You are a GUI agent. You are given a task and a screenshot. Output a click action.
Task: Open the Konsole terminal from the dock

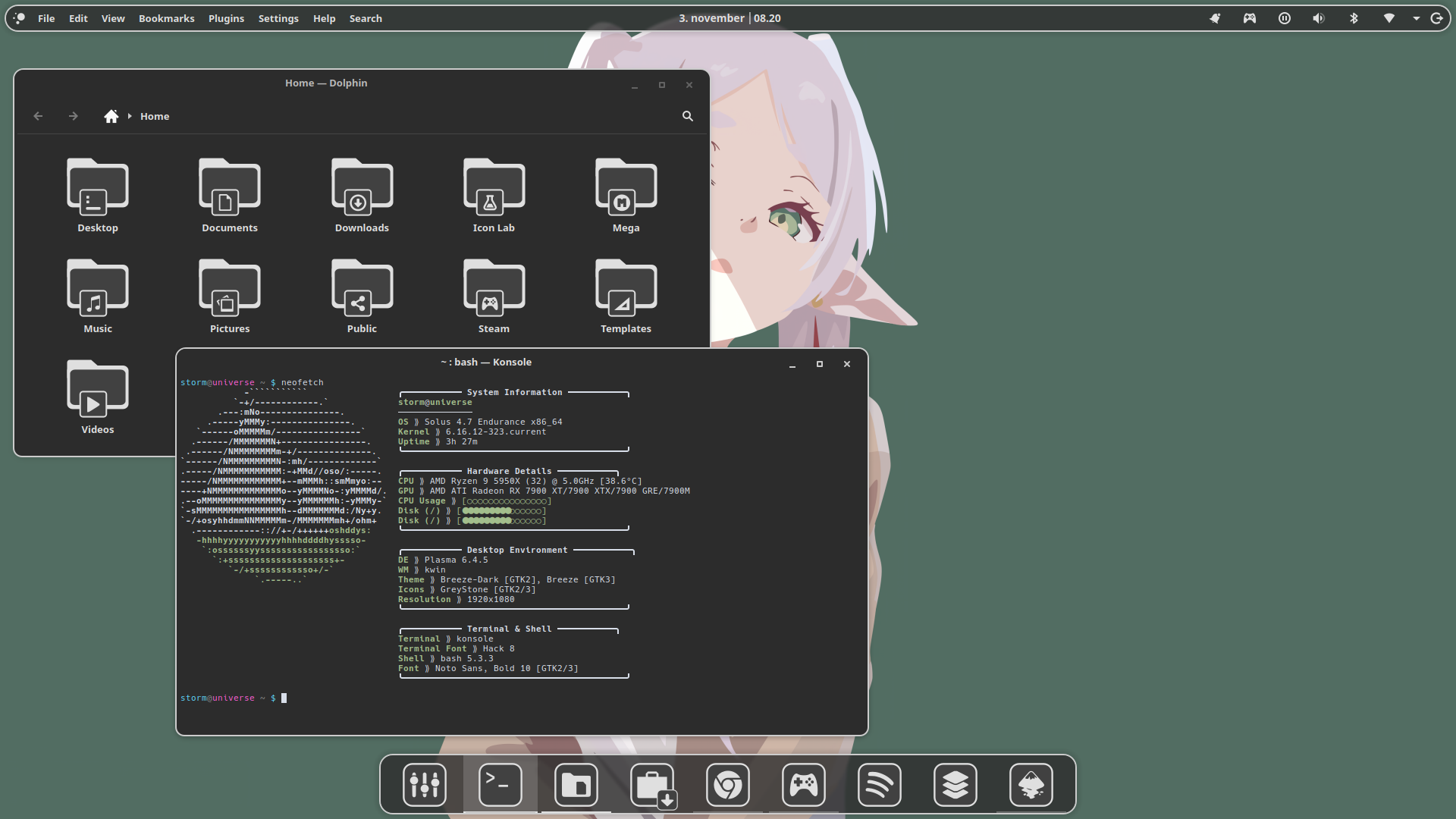(x=500, y=784)
